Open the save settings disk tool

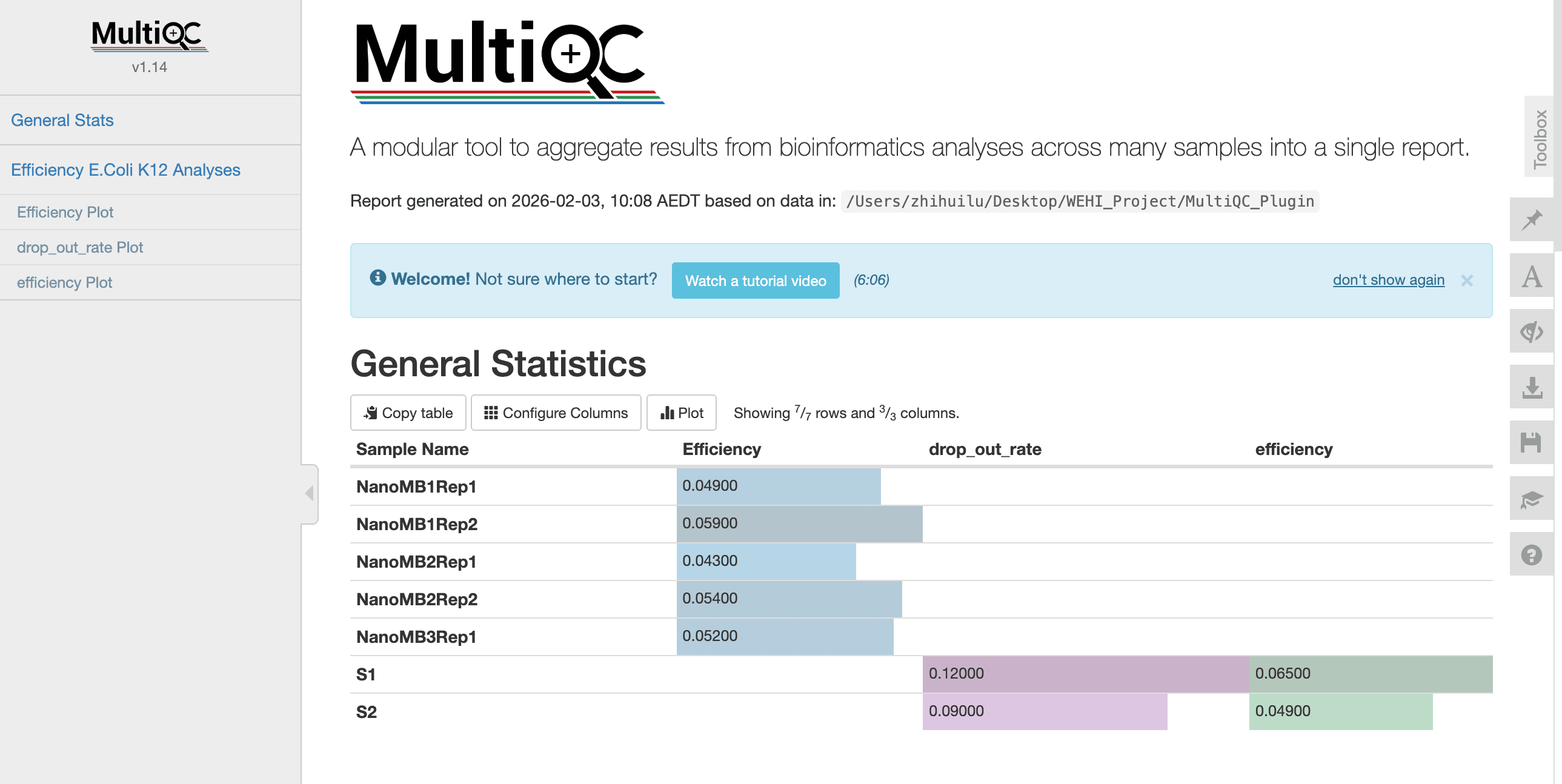tap(1532, 443)
